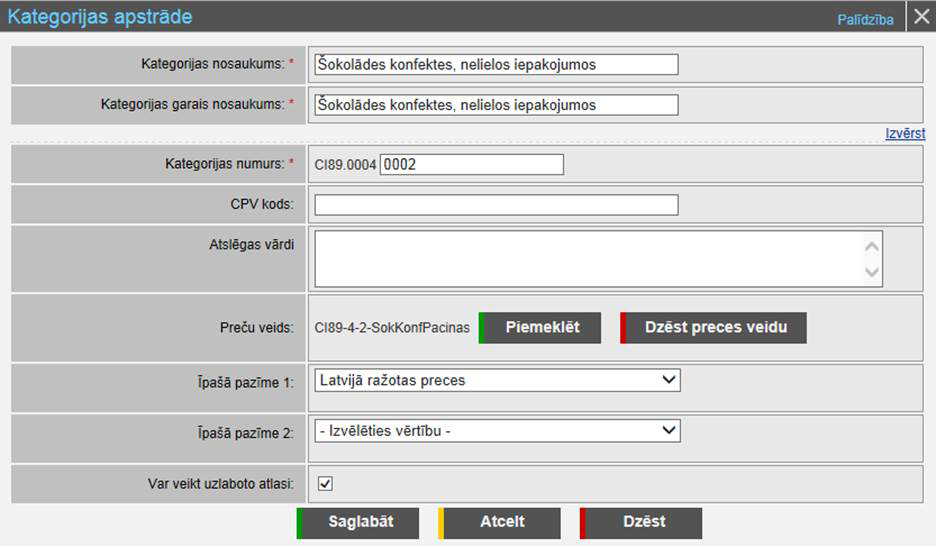The image size is (936, 546).
Task: Cancel editing with the Atcelt button
Action: [x=502, y=522]
